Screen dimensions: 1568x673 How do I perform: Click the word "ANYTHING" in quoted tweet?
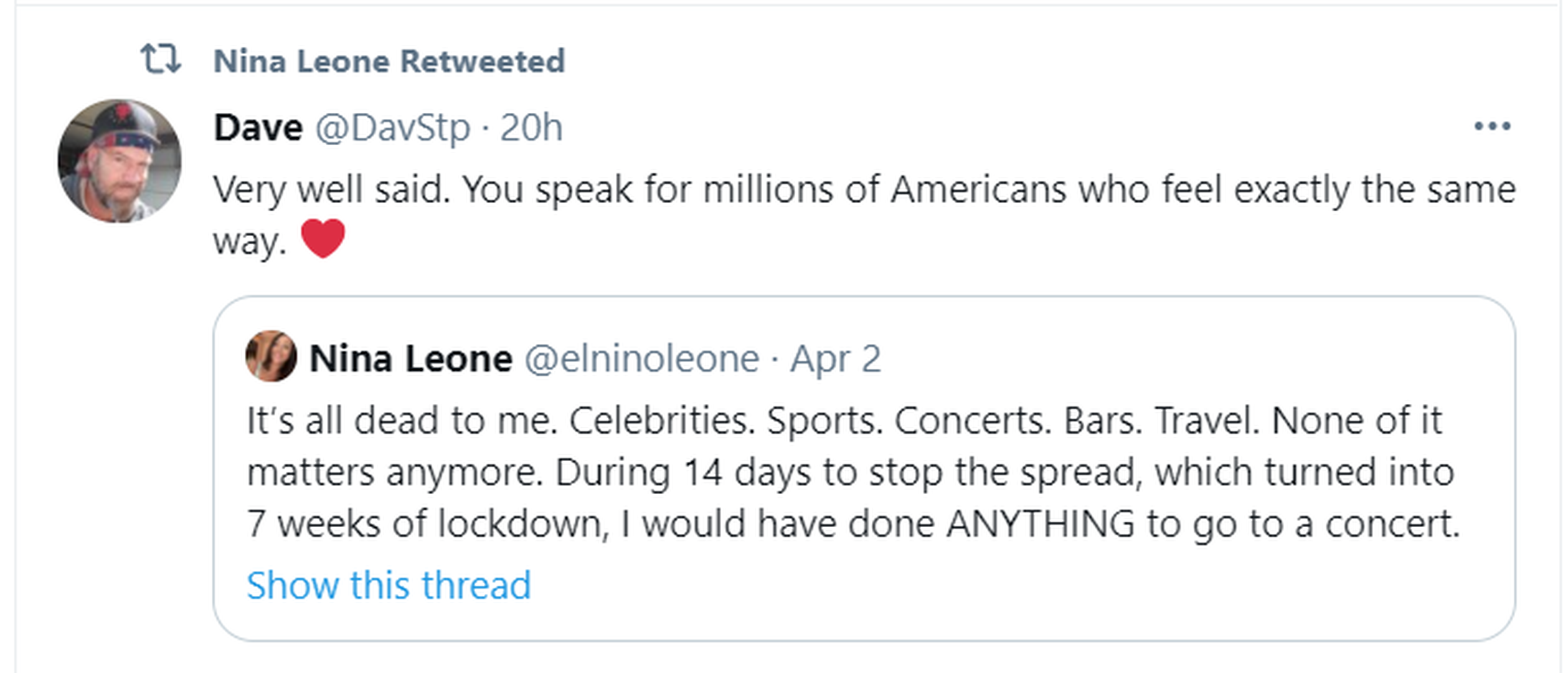coord(1040,523)
